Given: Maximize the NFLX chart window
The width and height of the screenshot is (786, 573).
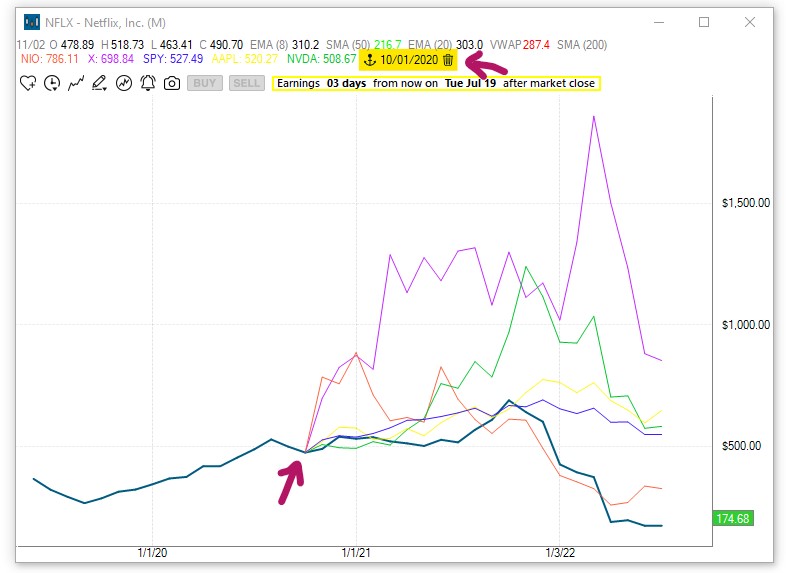Looking at the screenshot, I should tap(704, 22).
